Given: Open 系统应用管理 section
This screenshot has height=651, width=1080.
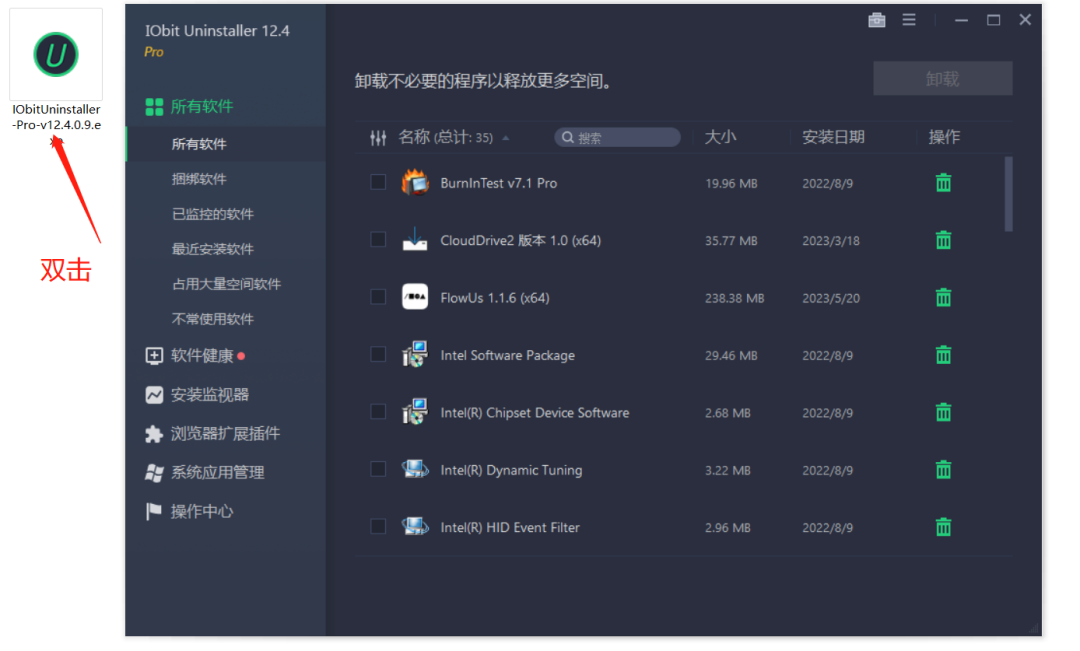Looking at the screenshot, I should [217, 472].
